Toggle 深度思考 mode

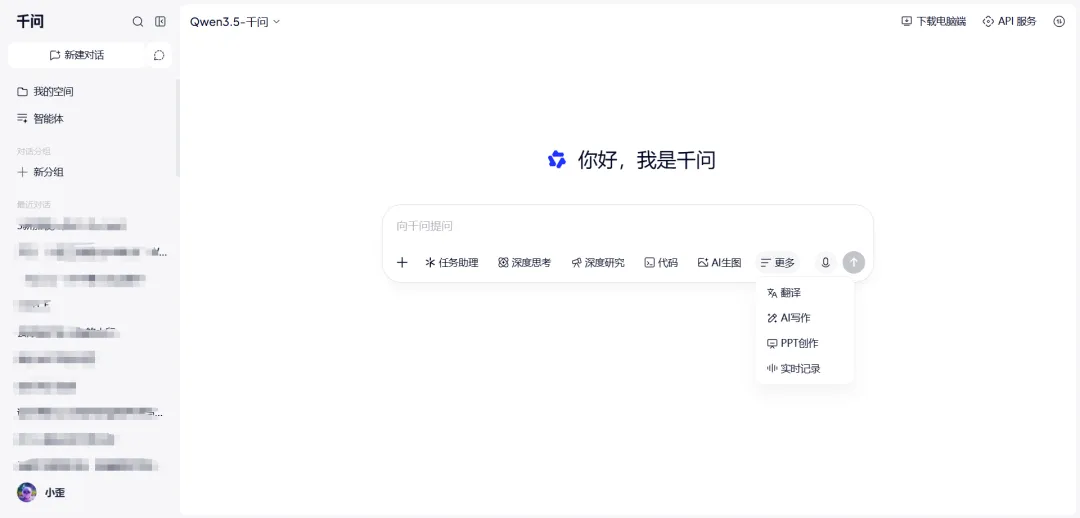pyautogui.click(x=524, y=262)
